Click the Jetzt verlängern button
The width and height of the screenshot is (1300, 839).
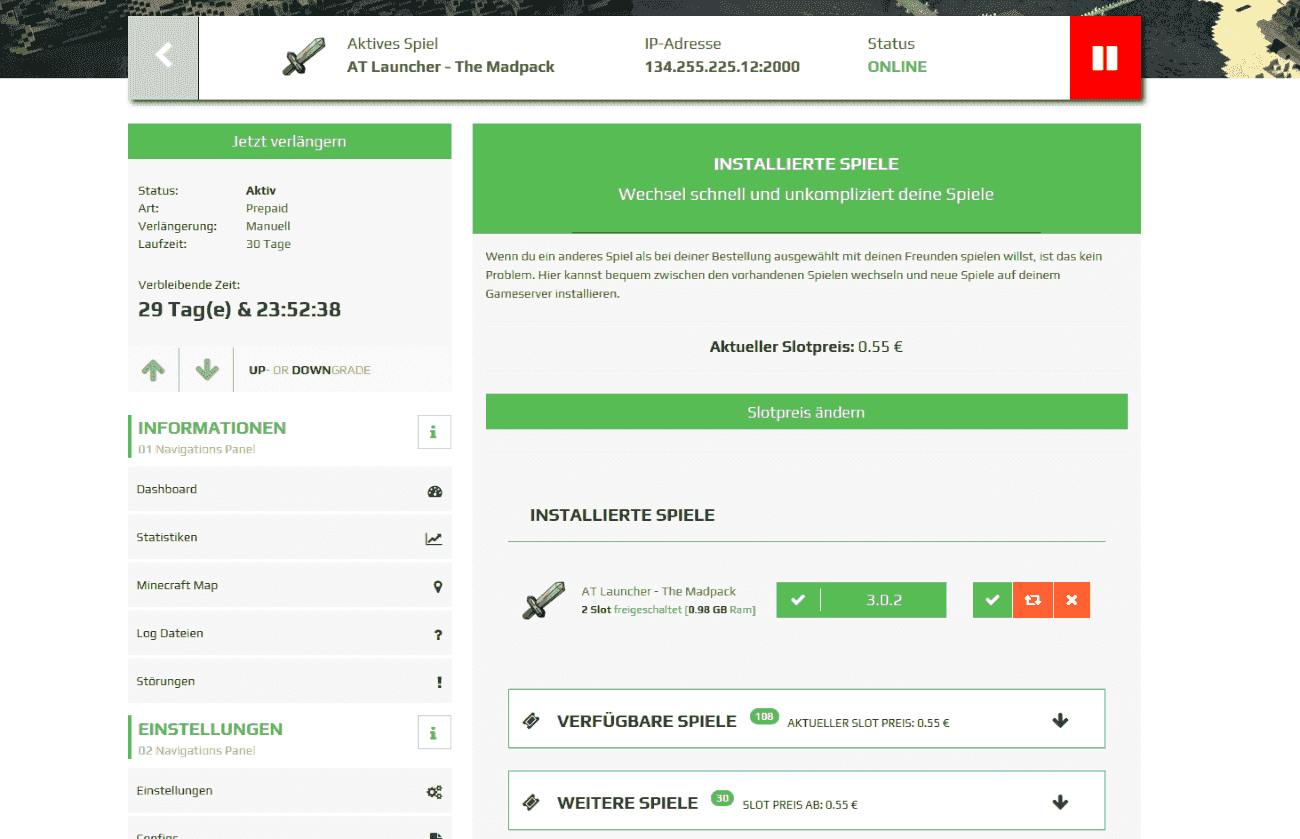[290, 141]
